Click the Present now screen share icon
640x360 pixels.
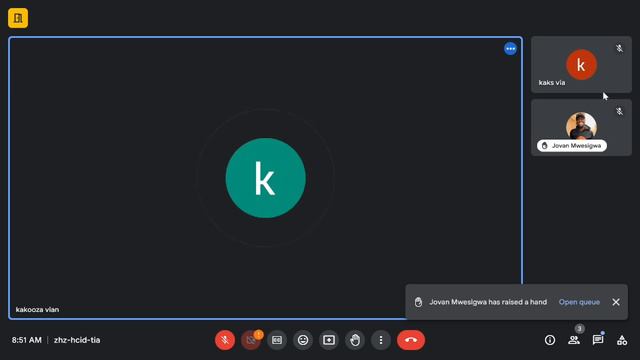[329, 340]
